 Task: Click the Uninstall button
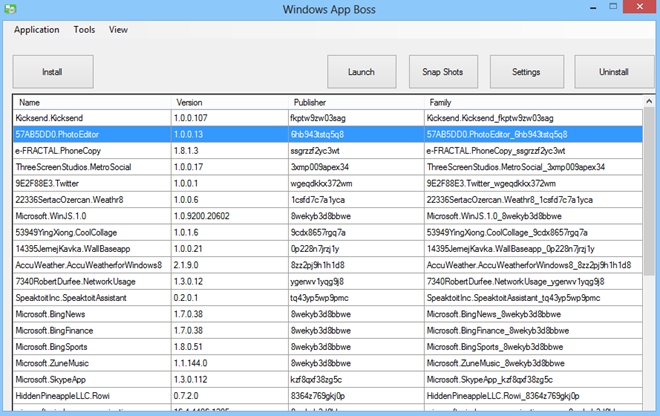click(x=614, y=72)
